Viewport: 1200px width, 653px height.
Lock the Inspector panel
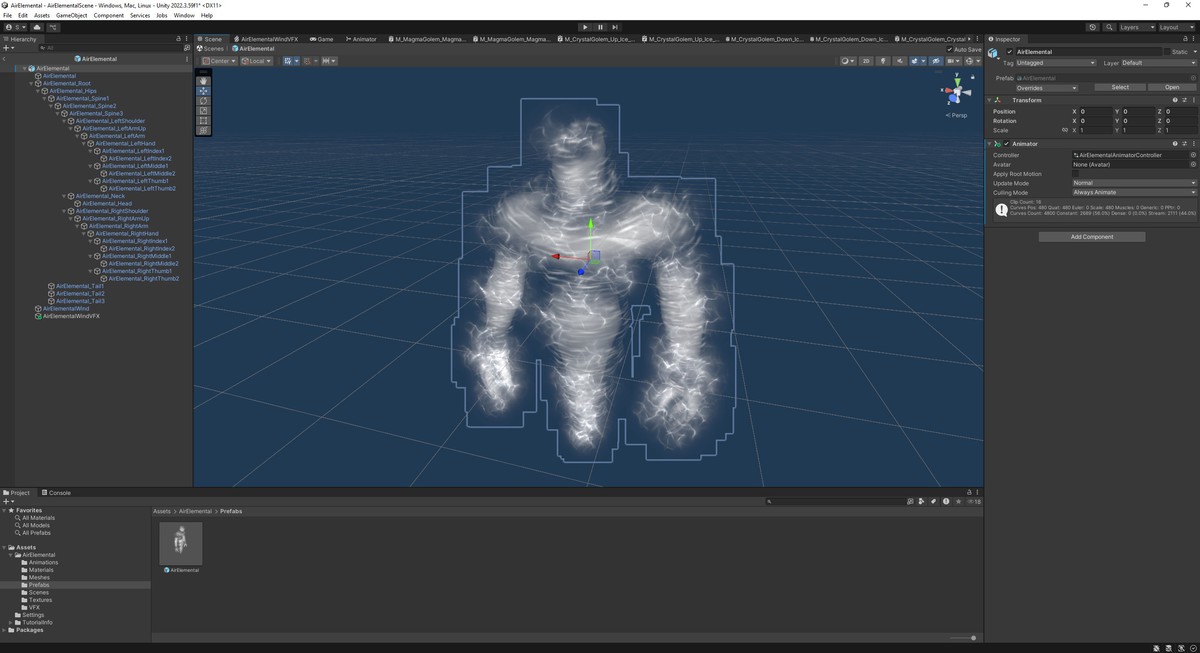[x=1185, y=39]
